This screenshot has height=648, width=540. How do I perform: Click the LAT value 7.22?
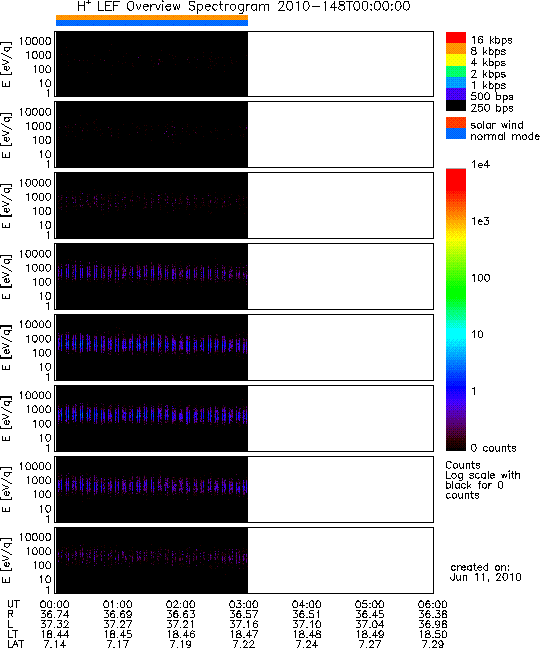[x=244, y=644]
